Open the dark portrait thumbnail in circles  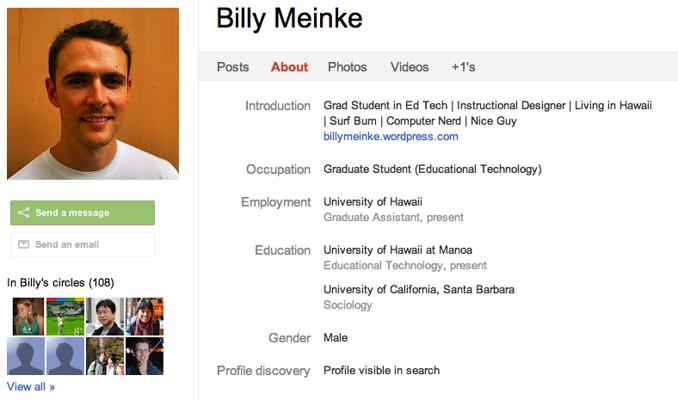click(144, 356)
